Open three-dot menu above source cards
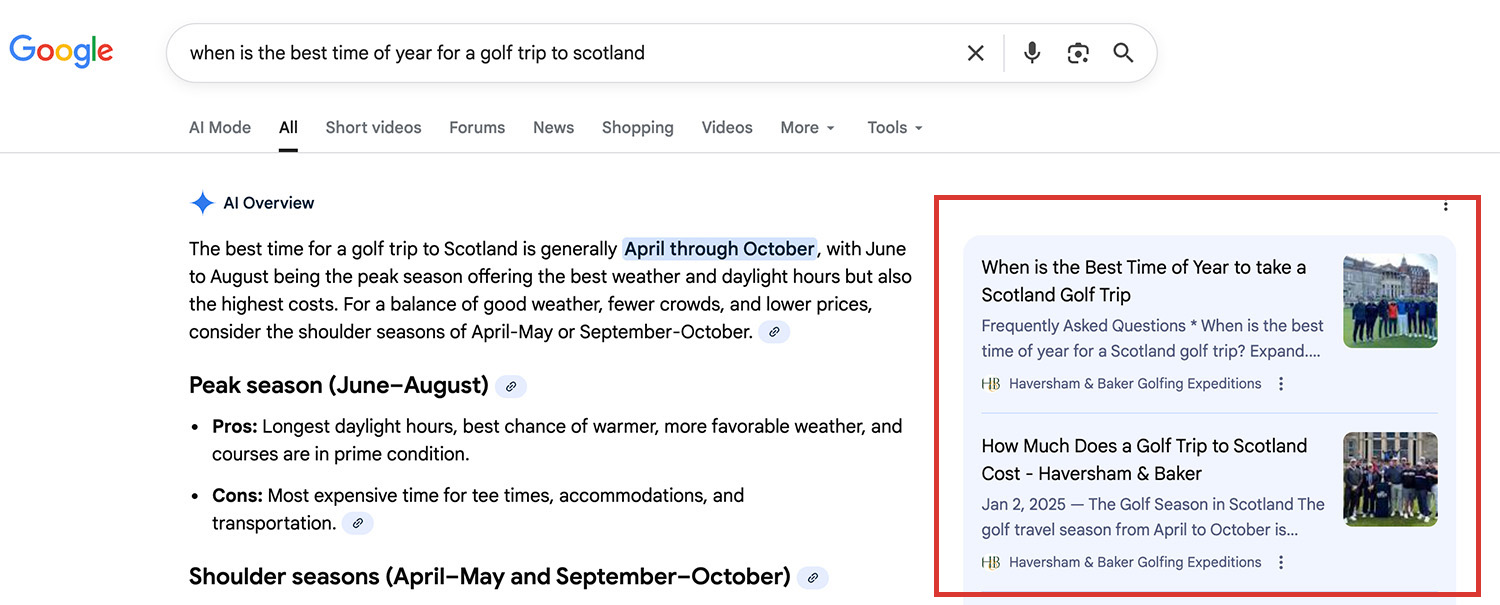Viewport: 1500px width, 605px height. point(1445,206)
